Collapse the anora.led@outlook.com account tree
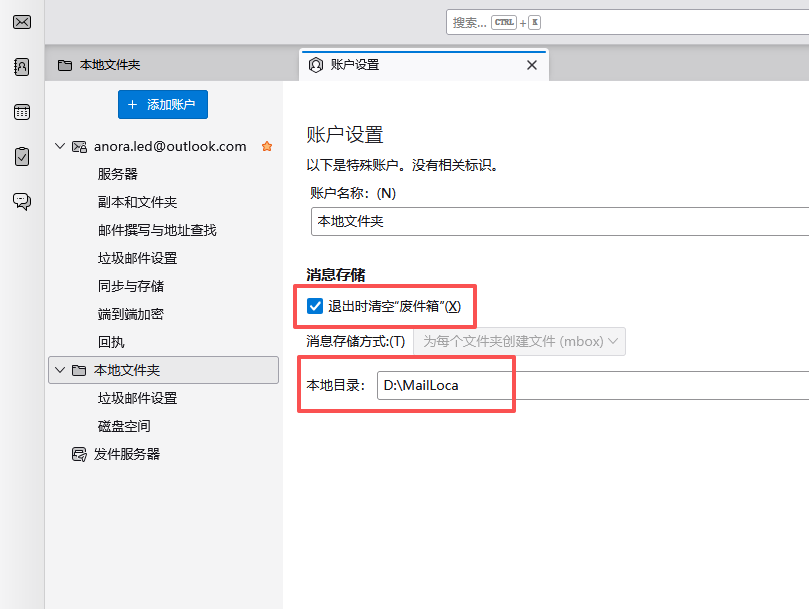 click(x=60, y=146)
